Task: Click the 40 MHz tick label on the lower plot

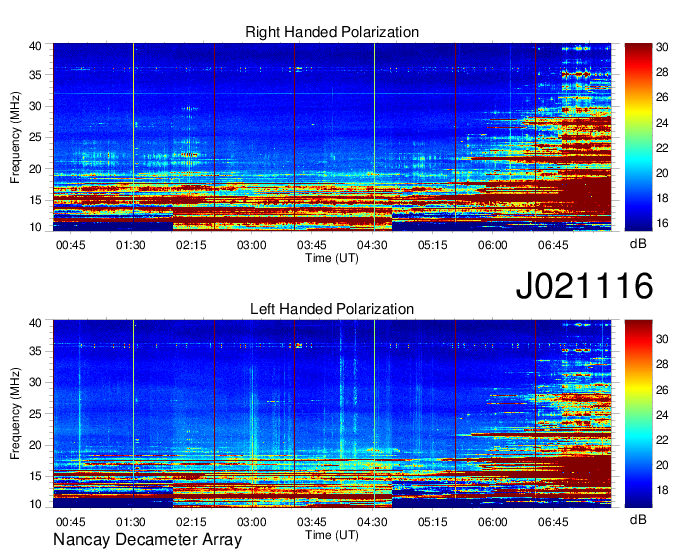Action: click(x=35, y=323)
